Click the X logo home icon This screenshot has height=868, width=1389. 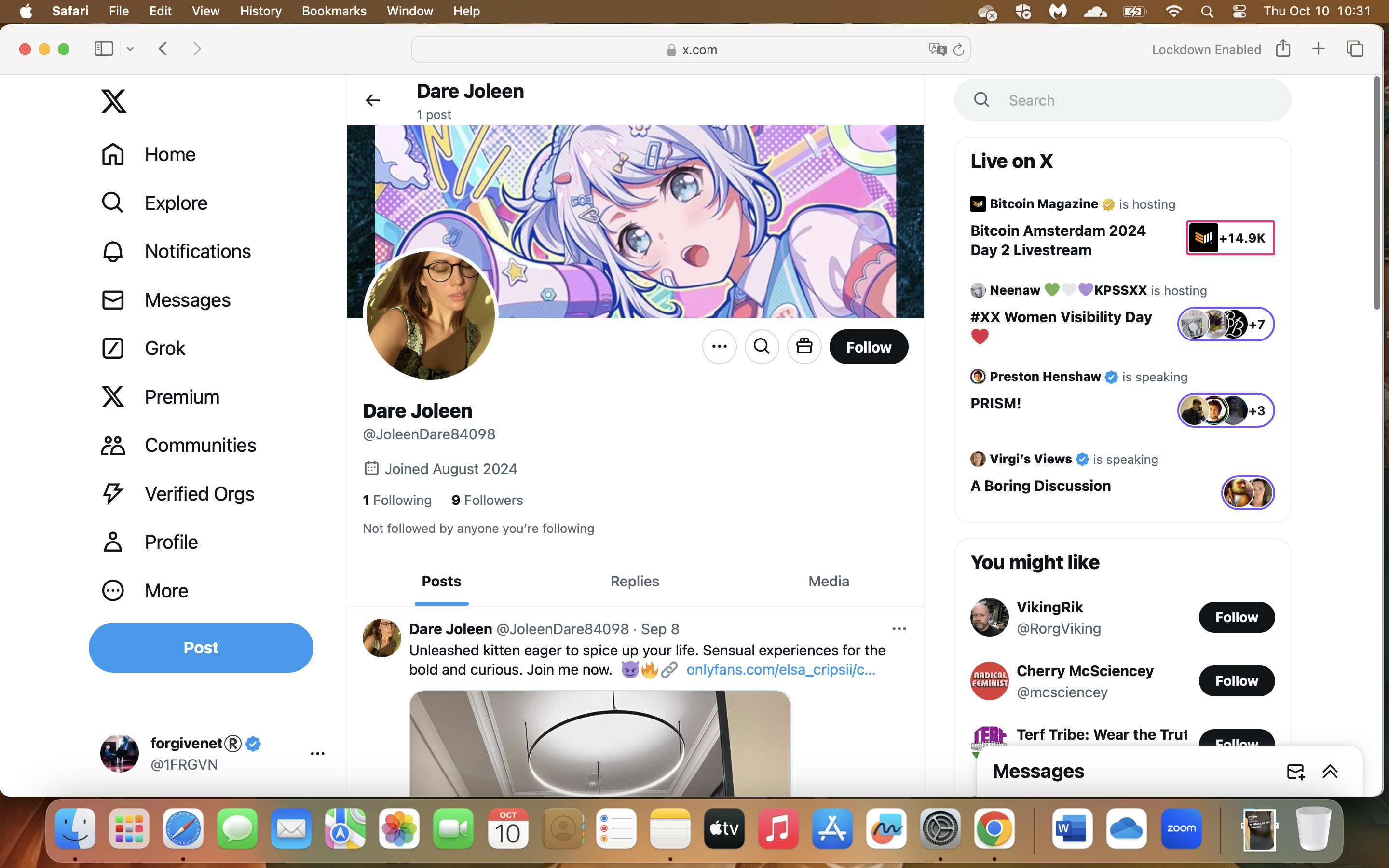pos(114,101)
